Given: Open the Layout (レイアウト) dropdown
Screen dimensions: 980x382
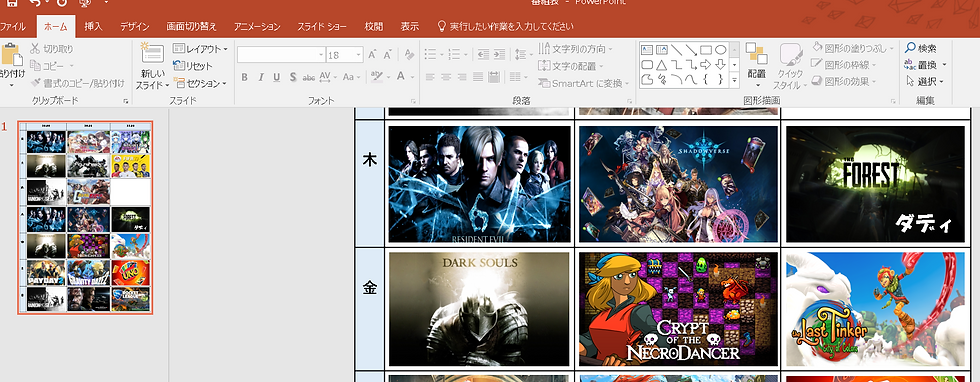Looking at the screenshot, I should [200, 49].
